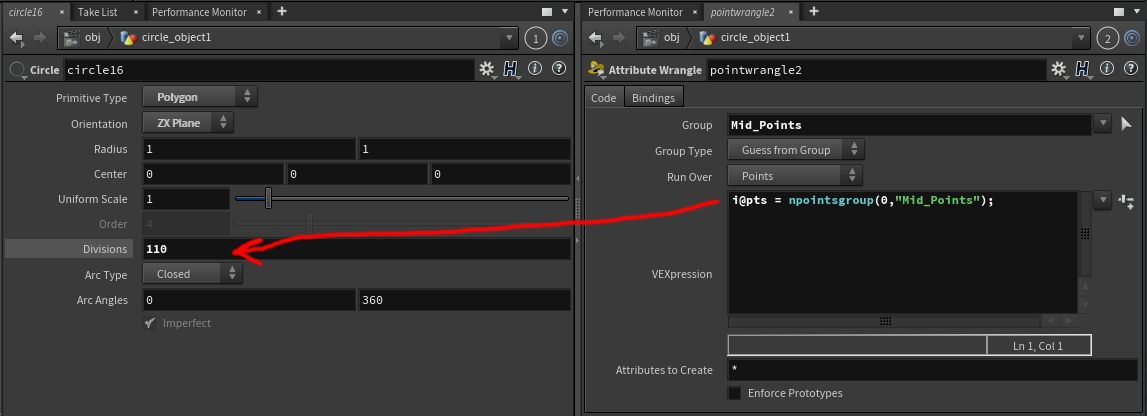Click the H preset icon for circle16
The image size is (1147, 416).
[x=511, y=69]
